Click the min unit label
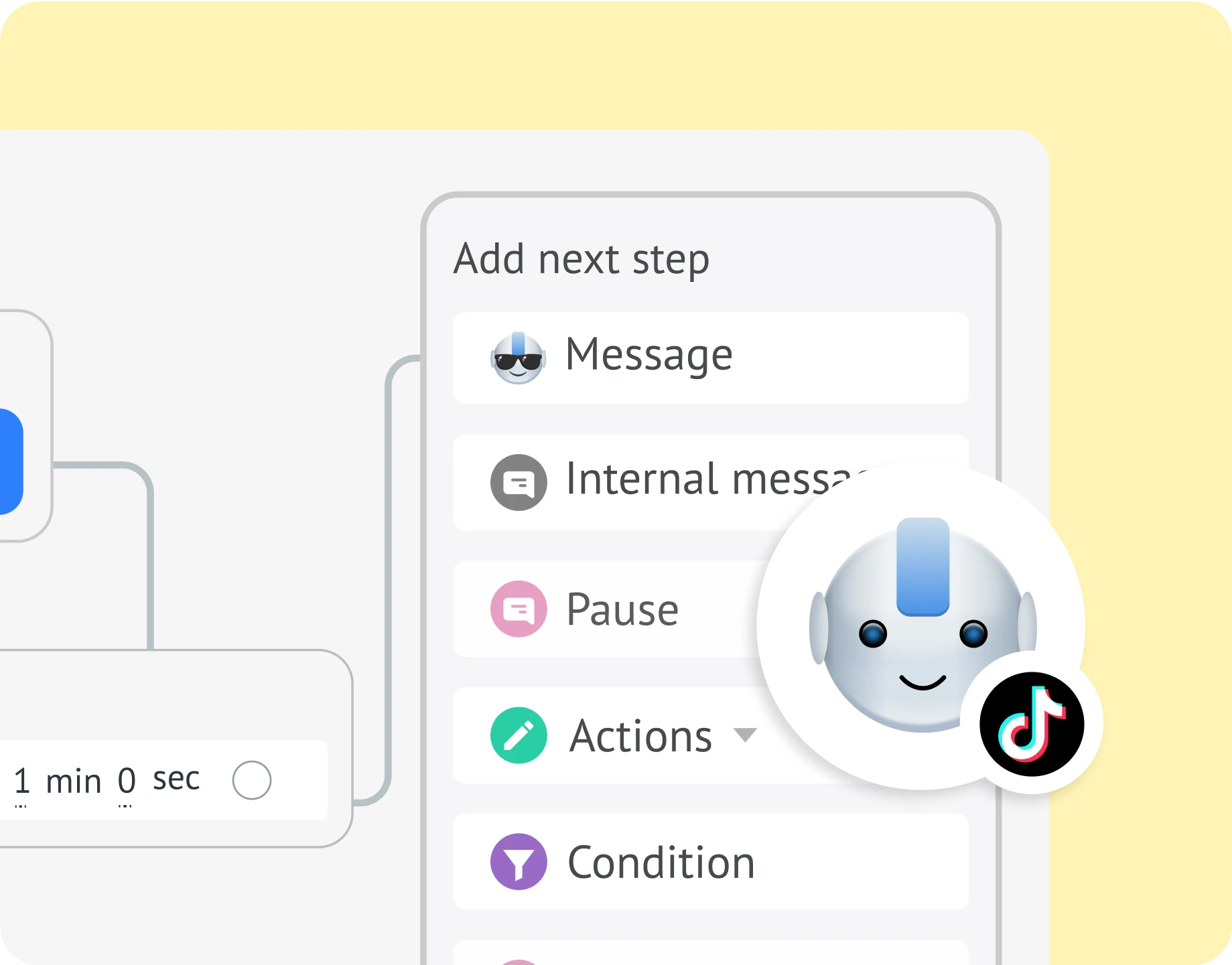Screen dimensions: 1232x965 tap(73, 782)
